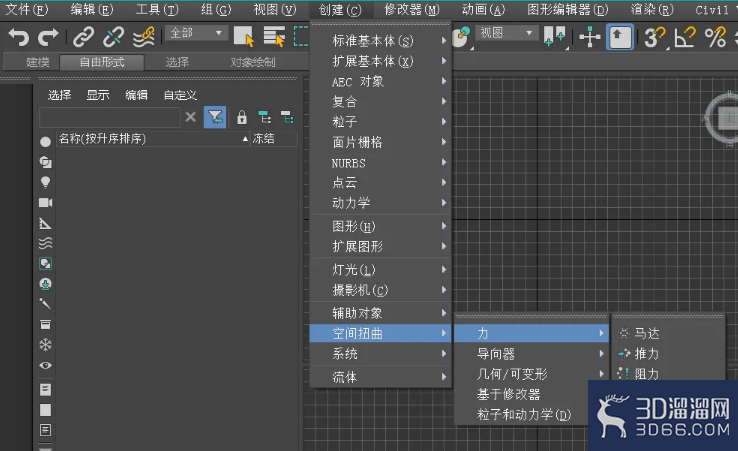Image resolution: width=738 pixels, height=451 pixels.
Task: Click the keyboard shortcut override toggle
Action: pyautogui.click(x=619, y=37)
